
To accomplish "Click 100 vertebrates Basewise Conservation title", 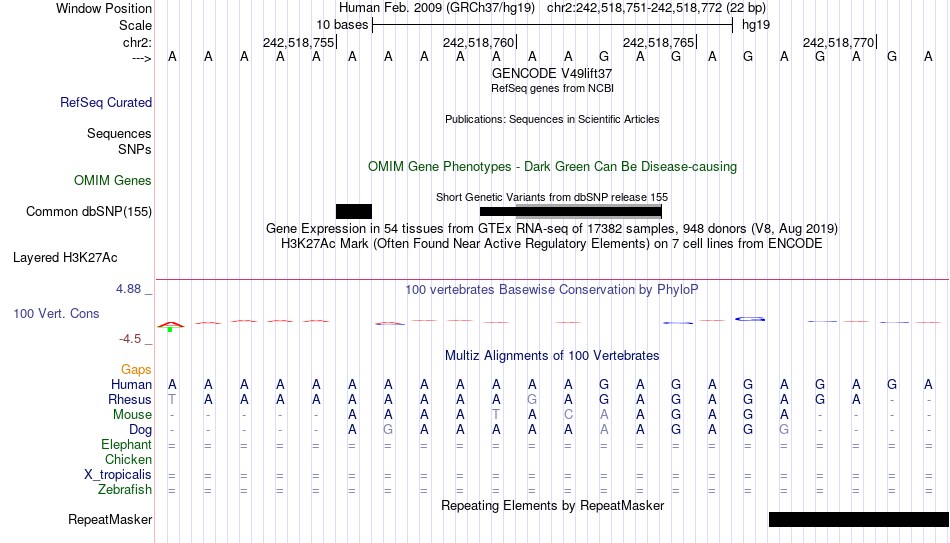I will 552,290.
